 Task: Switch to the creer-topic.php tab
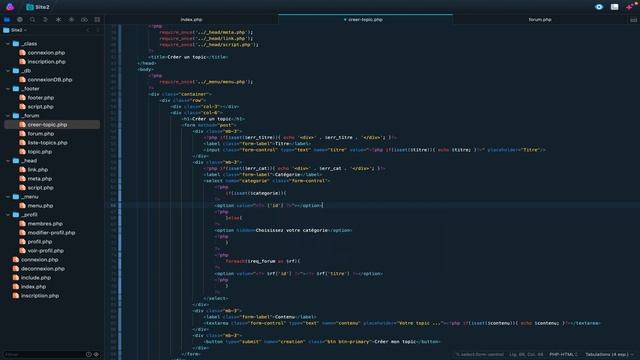(x=365, y=20)
